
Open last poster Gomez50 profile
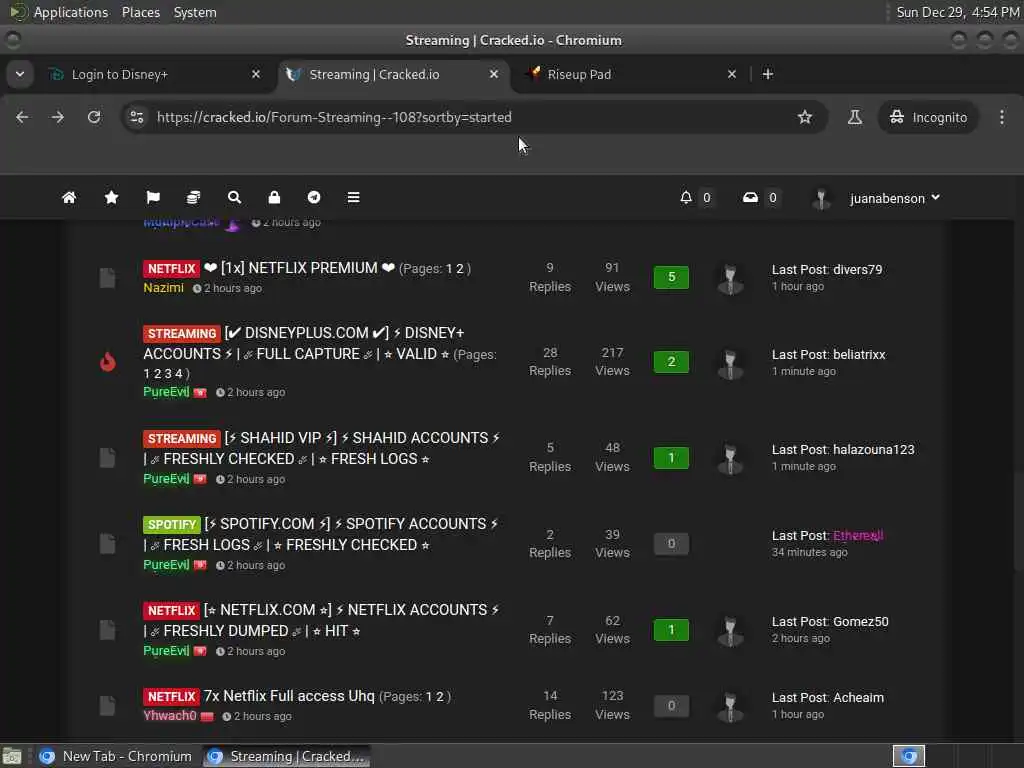tap(861, 622)
